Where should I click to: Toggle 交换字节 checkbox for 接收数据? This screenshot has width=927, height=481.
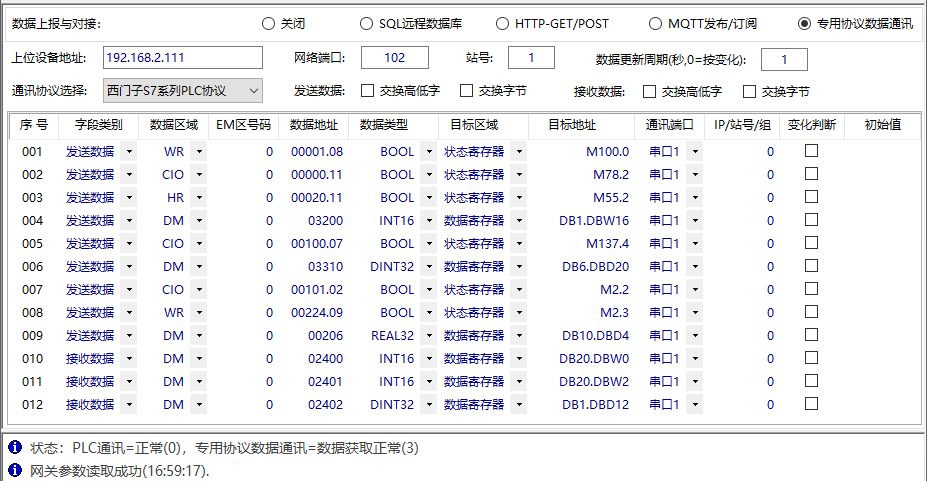click(749, 91)
